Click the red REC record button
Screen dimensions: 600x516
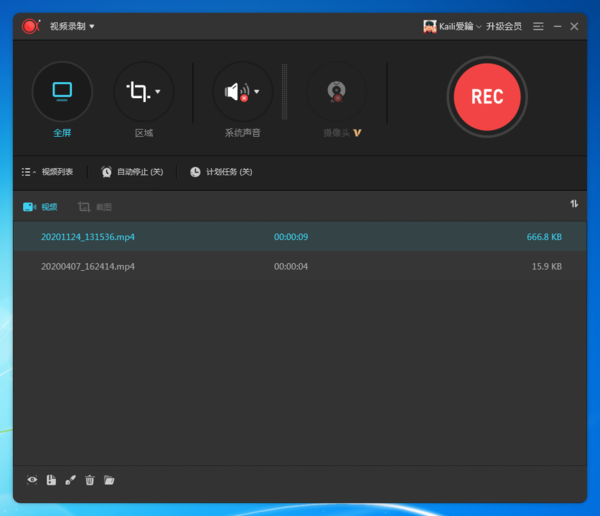point(486,96)
